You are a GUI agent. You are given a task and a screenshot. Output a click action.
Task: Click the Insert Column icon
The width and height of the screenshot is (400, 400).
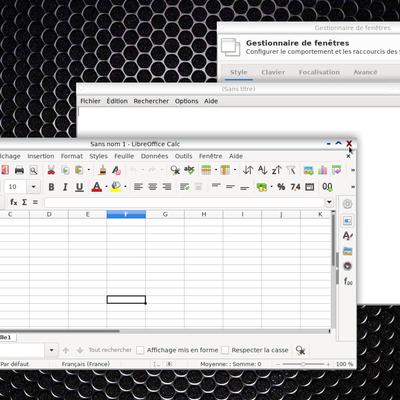(x=225, y=170)
